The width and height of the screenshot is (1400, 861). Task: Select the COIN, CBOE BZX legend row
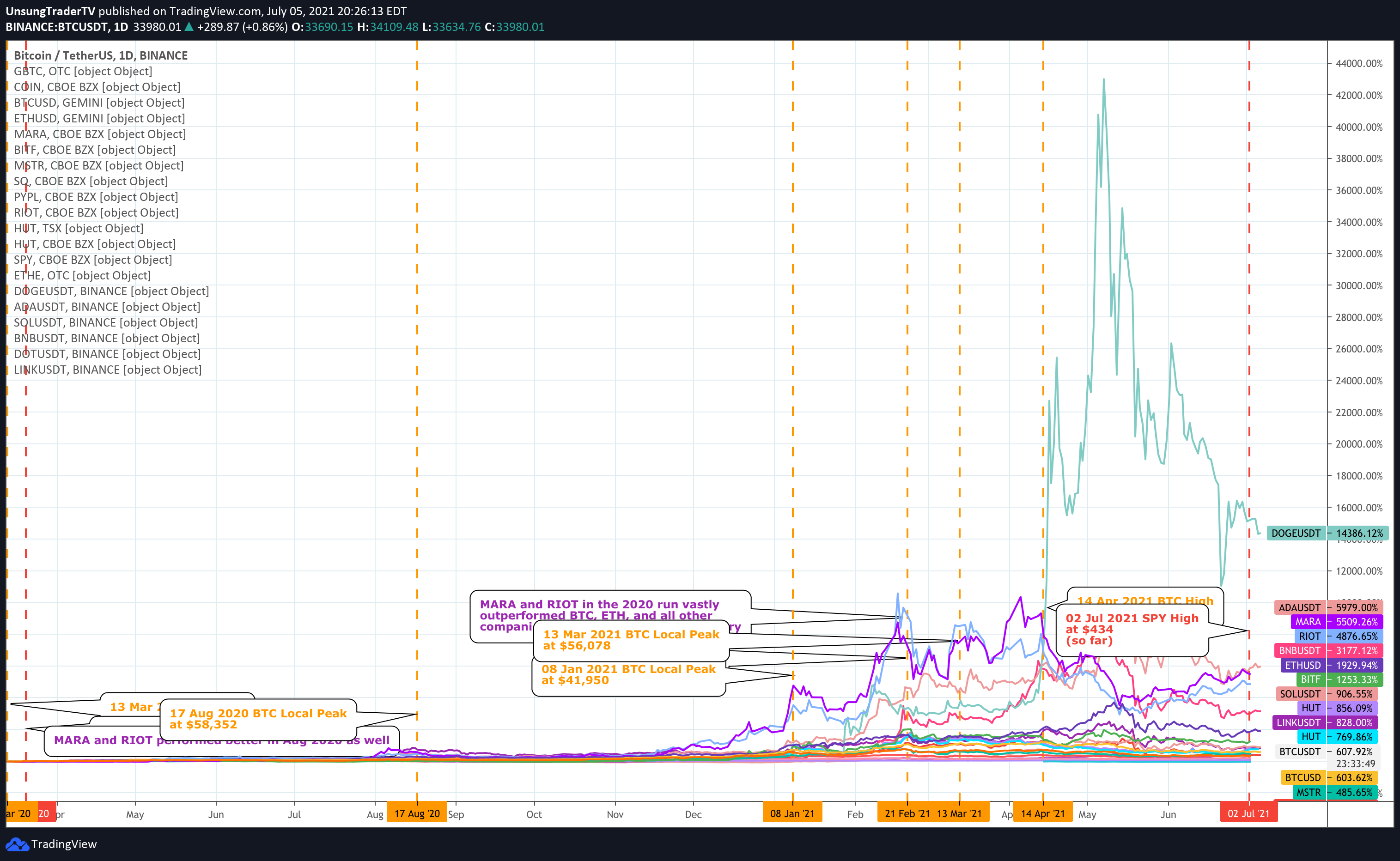tap(97, 87)
